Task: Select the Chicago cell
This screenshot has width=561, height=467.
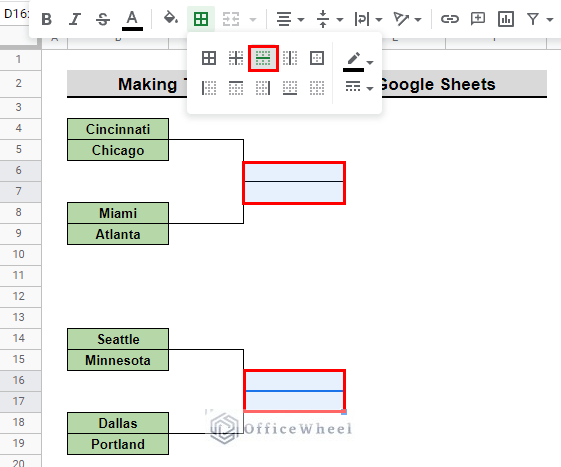Action: click(x=118, y=150)
